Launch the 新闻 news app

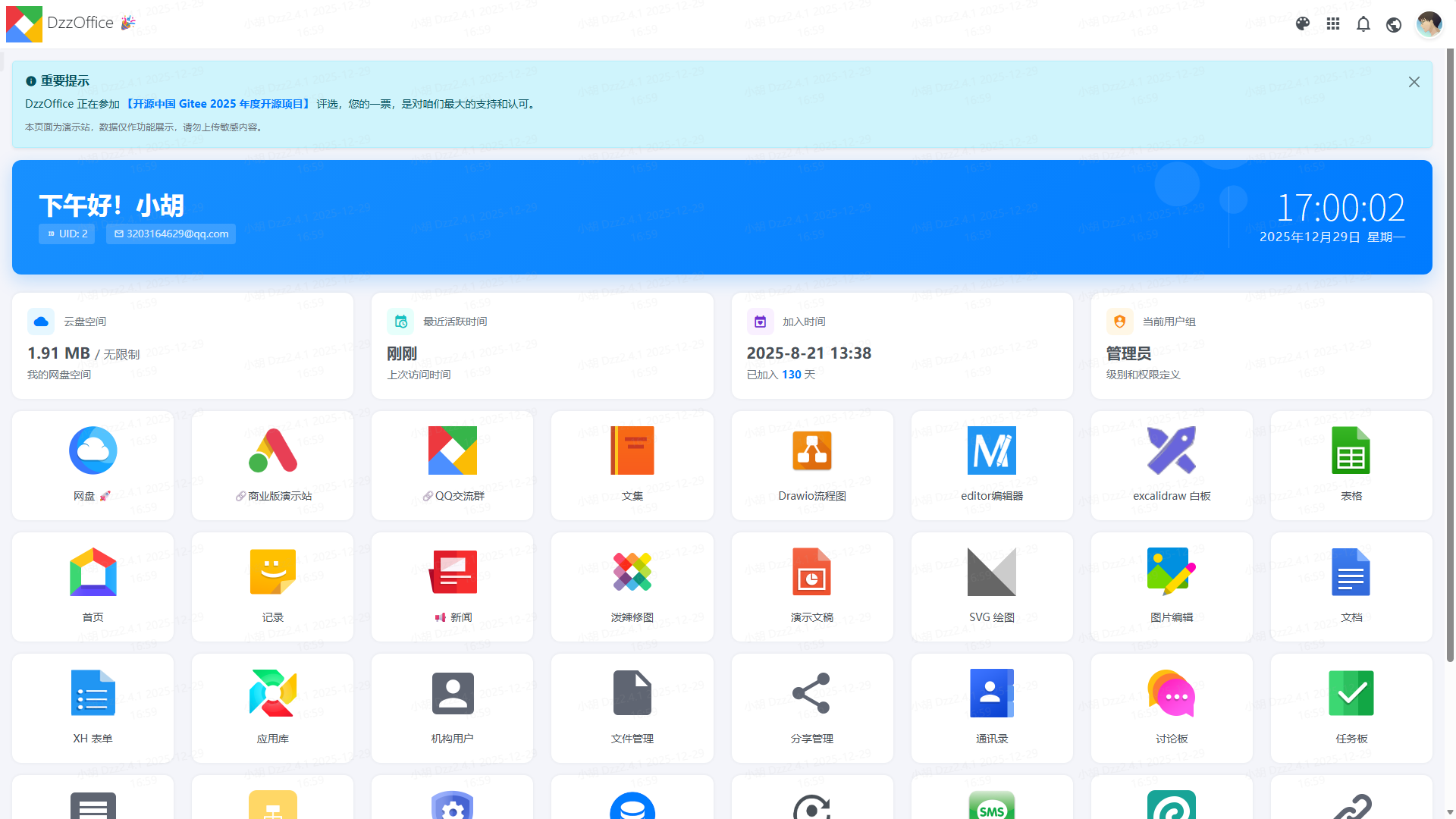(x=452, y=586)
